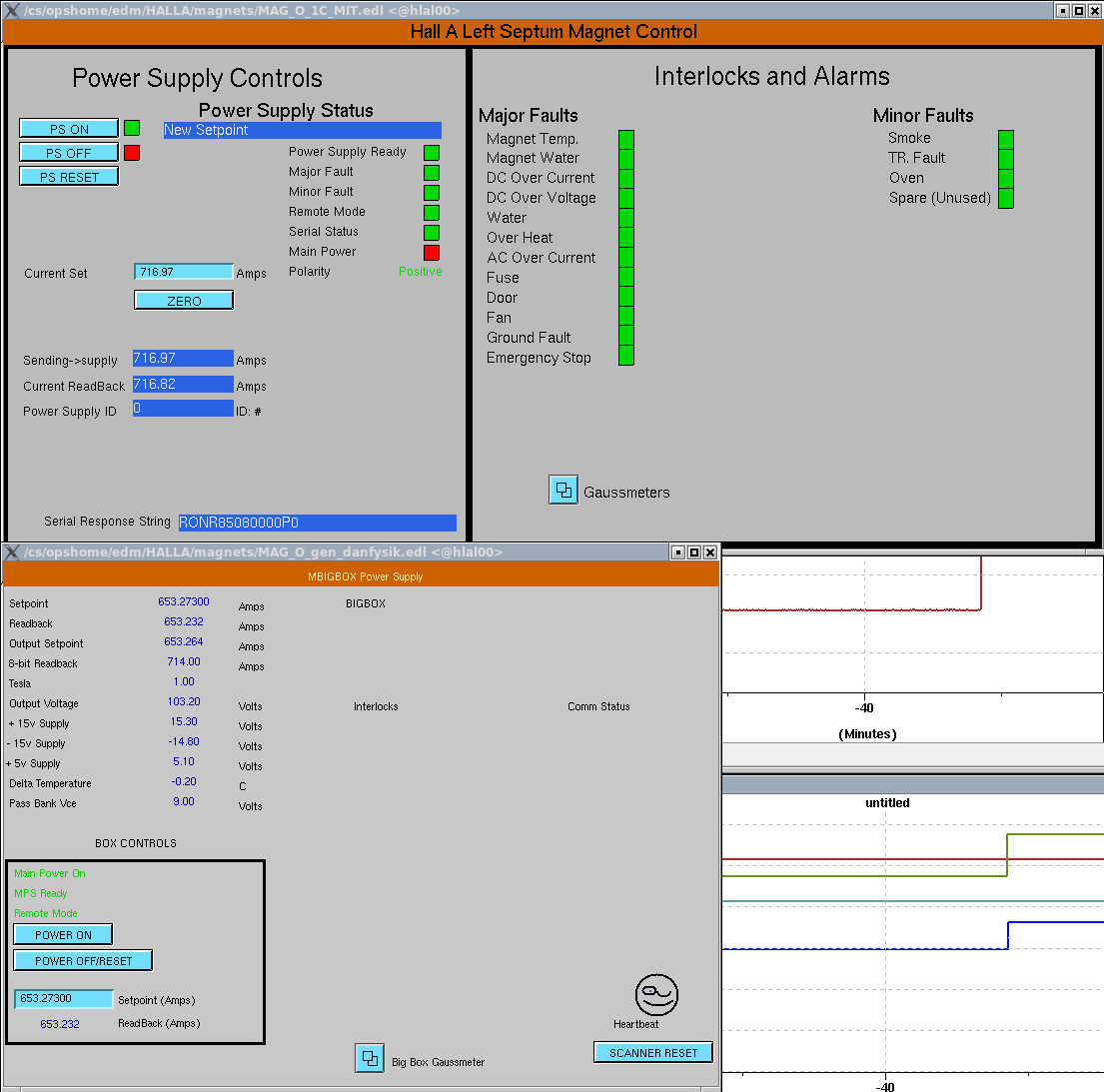
Task: Click the Over Heat fault indicator
Action: pos(625,237)
